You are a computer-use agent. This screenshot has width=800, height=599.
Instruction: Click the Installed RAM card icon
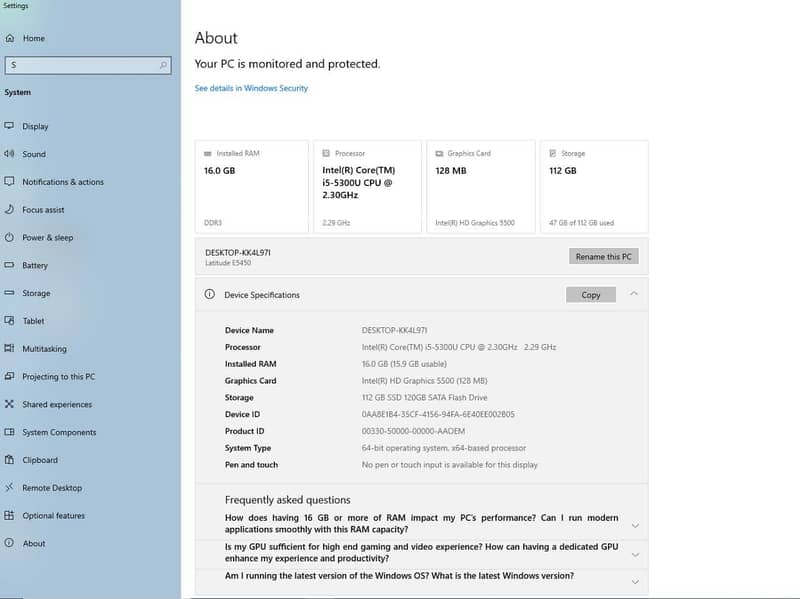208,154
